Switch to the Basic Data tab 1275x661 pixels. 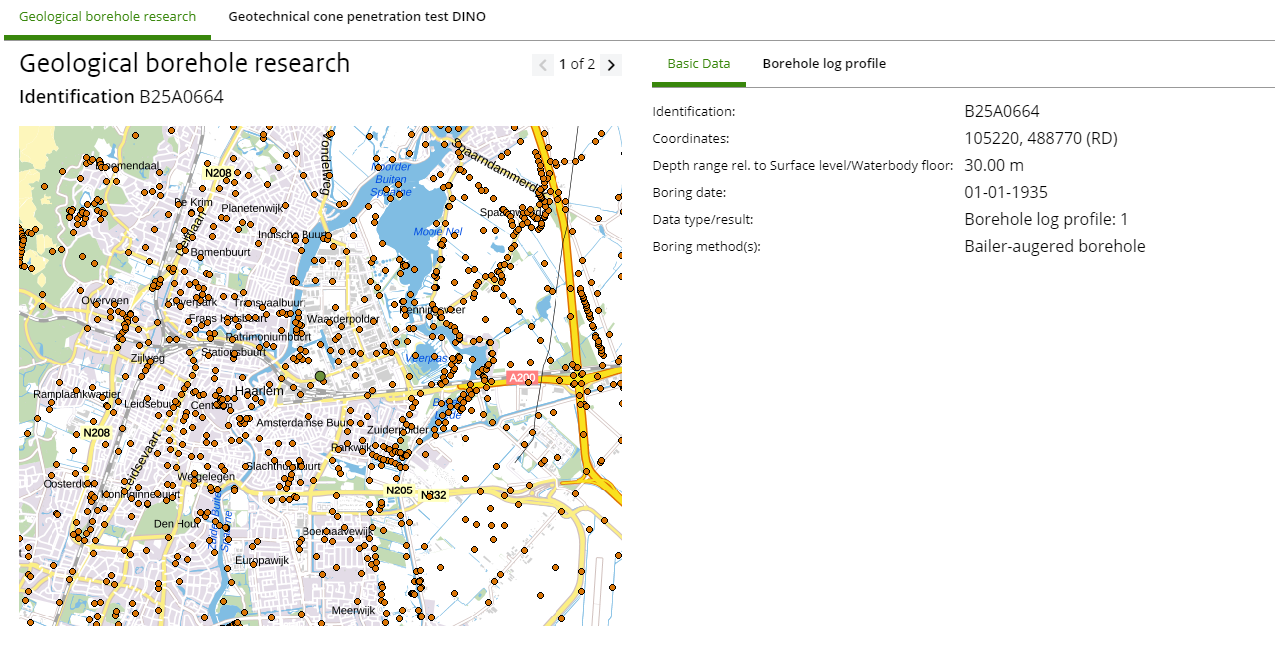(x=698, y=64)
